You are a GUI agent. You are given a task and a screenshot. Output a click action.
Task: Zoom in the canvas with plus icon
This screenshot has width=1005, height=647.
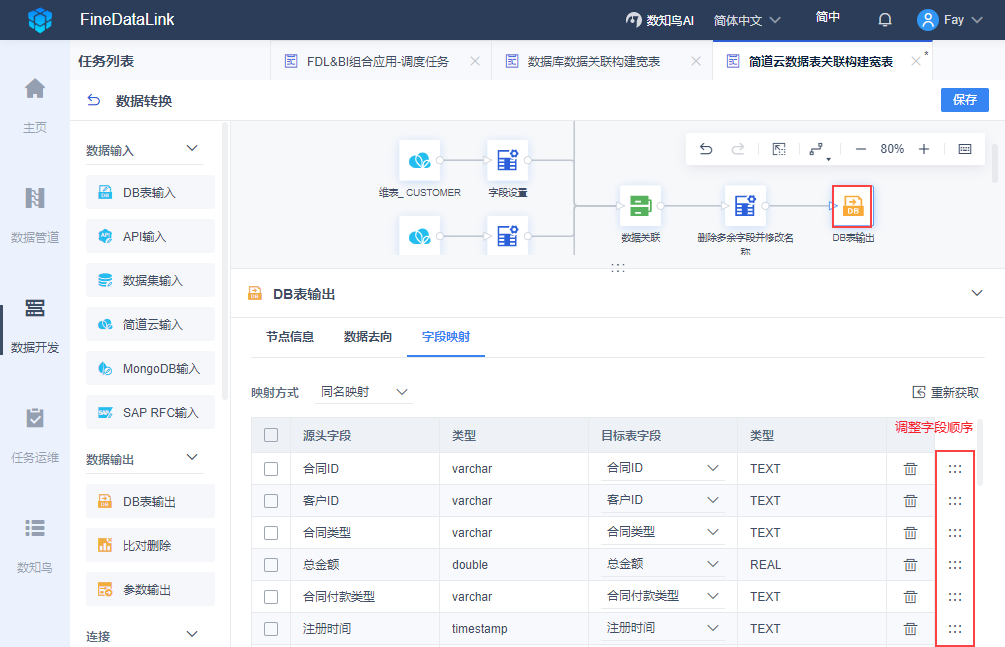924,149
